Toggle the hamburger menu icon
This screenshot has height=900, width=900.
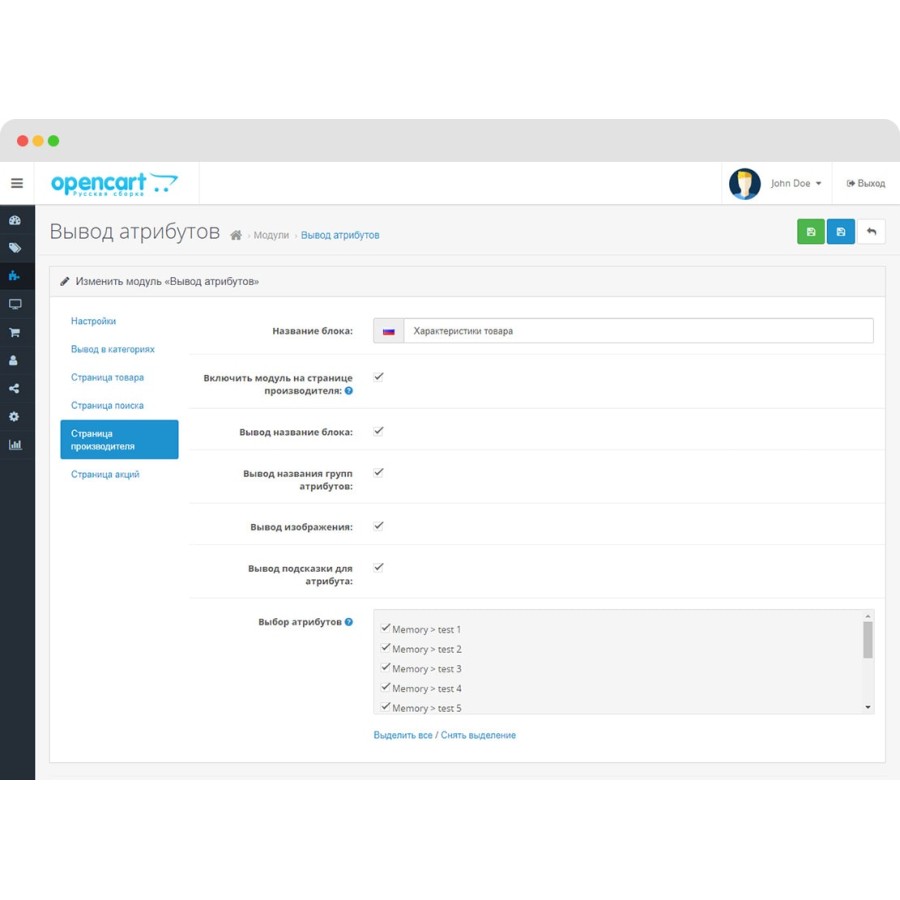tap(17, 183)
